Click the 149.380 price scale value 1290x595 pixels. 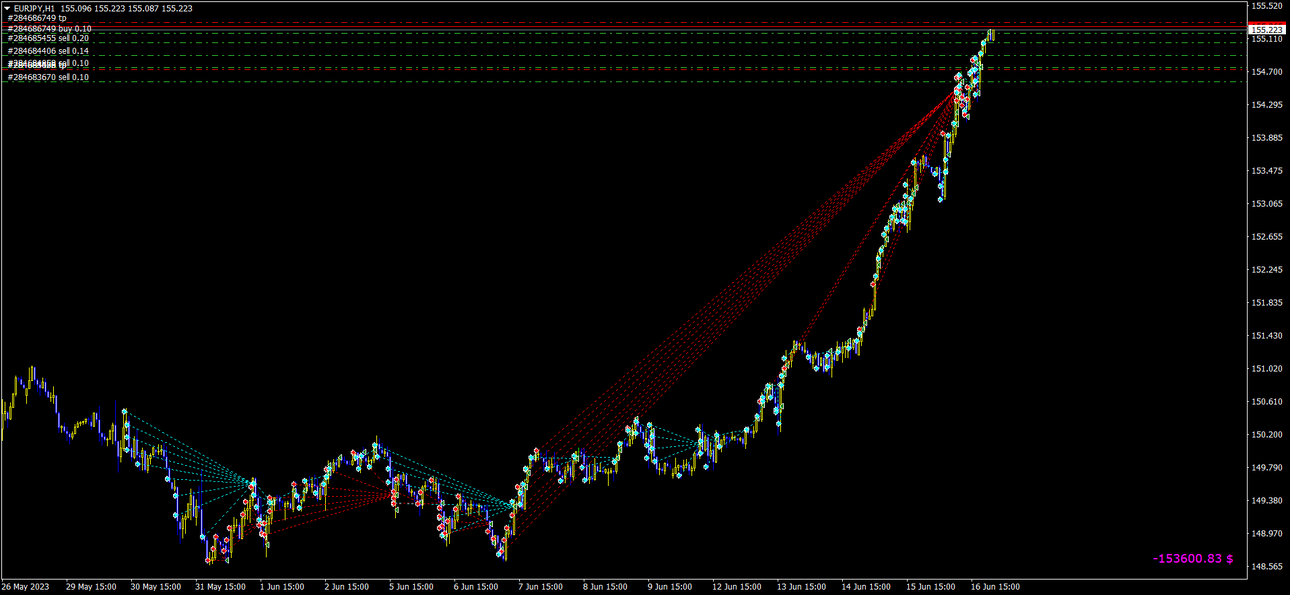(1267, 501)
